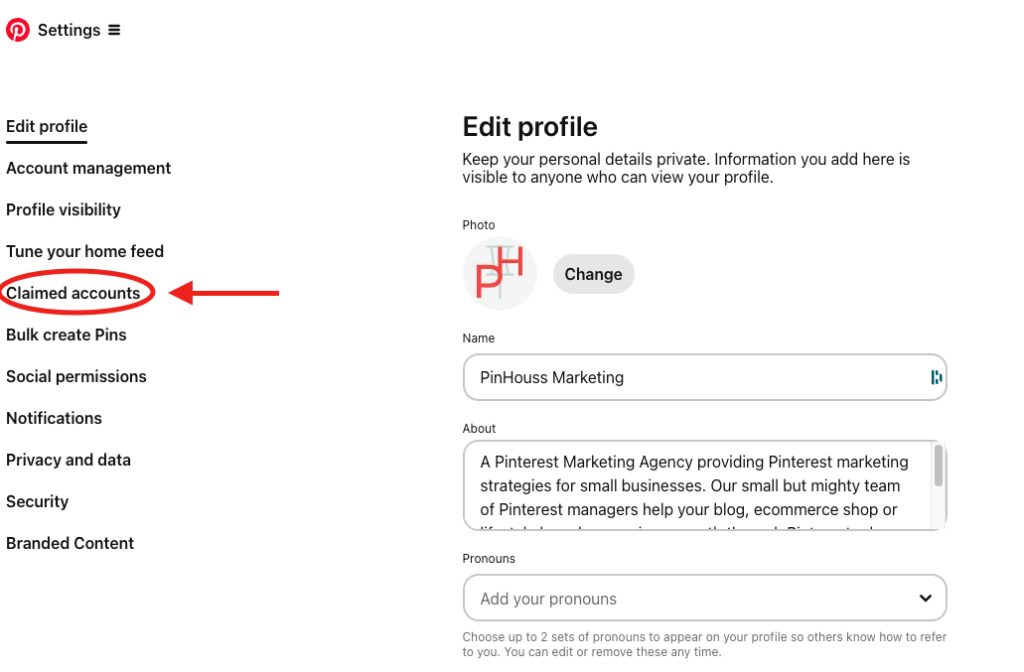This screenshot has width=1024, height=672.
Task: Select Account management in the sidebar
Action: point(88,168)
